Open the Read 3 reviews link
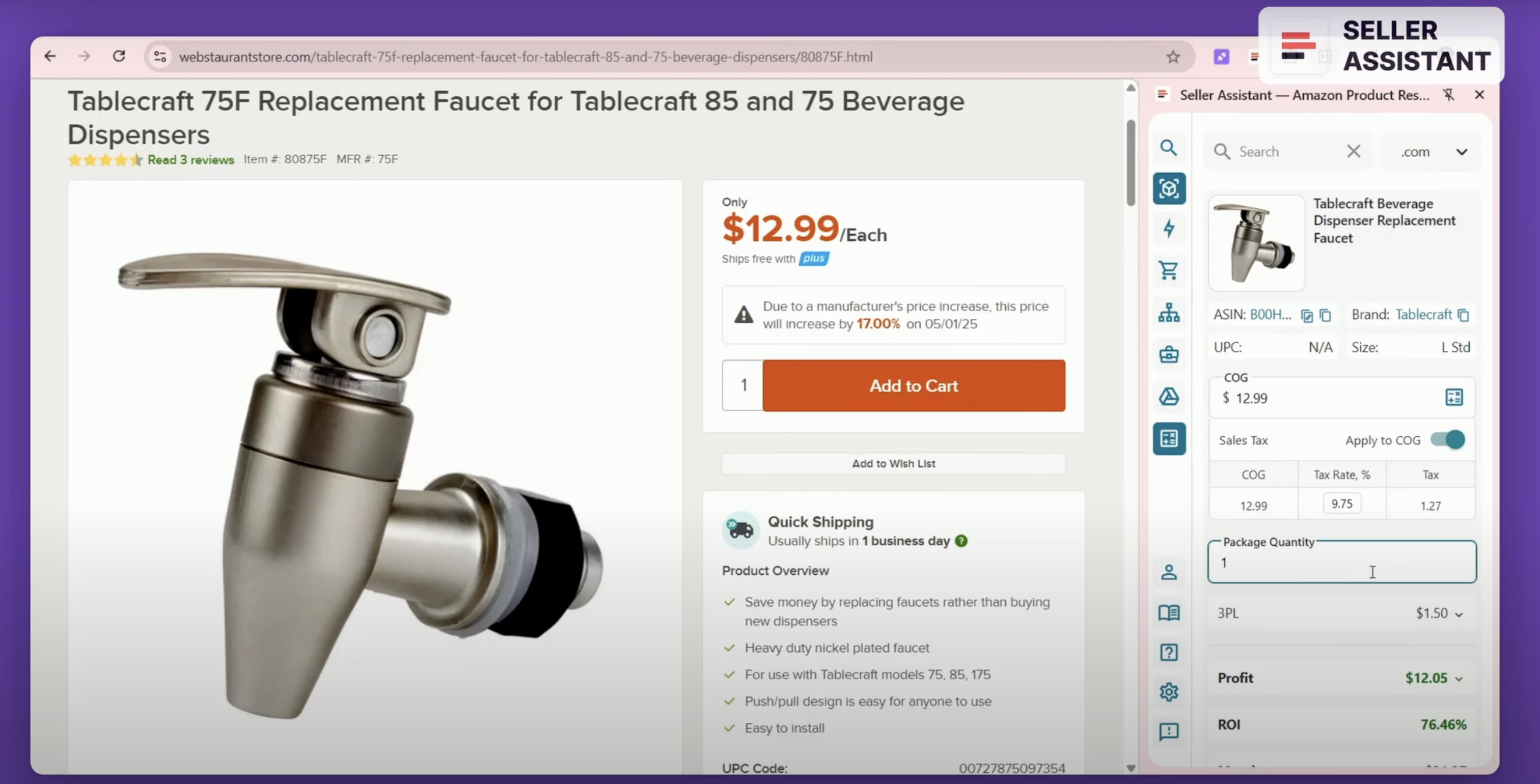The height and width of the screenshot is (784, 1540). pyautogui.click(x=190, y=159)
